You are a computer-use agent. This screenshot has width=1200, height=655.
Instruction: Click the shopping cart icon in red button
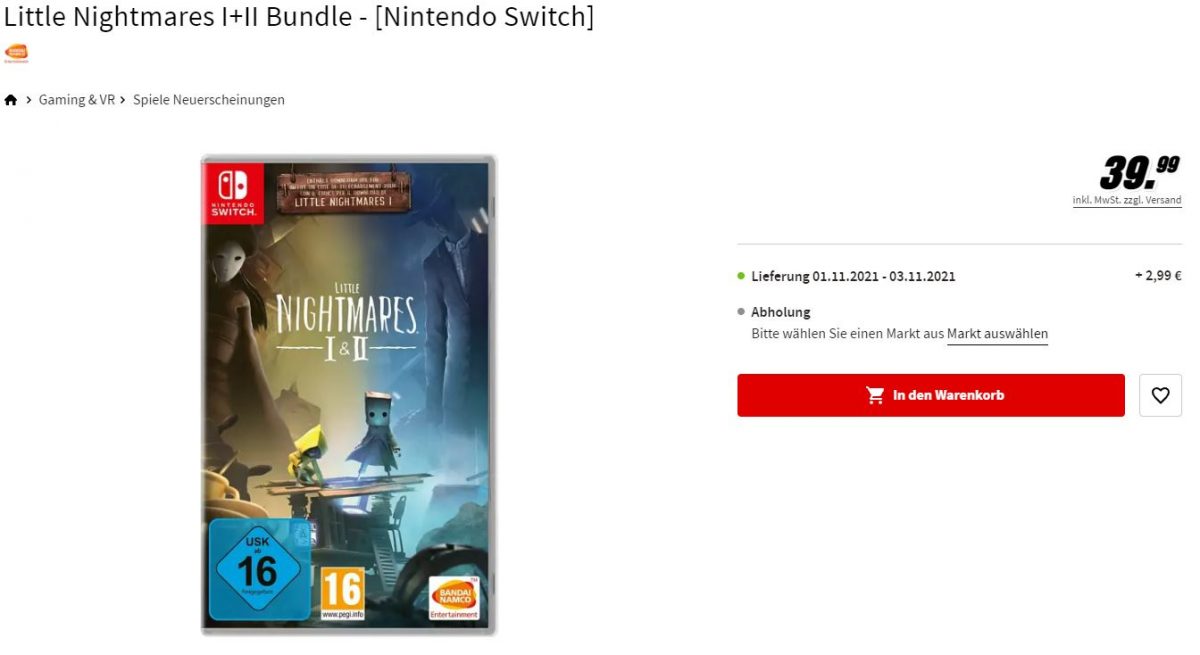875,395
